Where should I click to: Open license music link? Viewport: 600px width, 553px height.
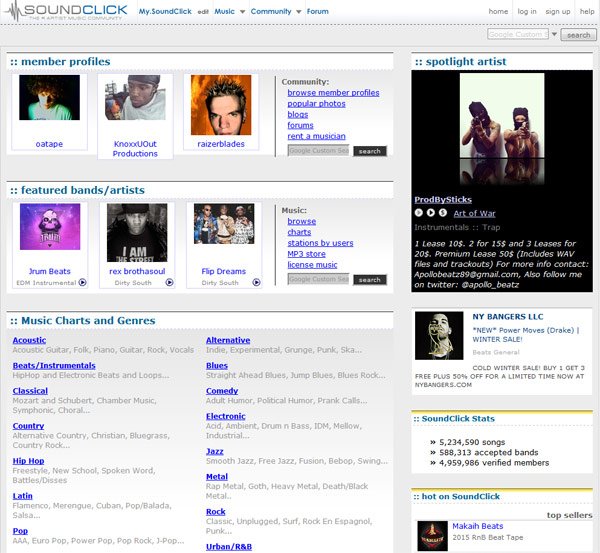312,264
